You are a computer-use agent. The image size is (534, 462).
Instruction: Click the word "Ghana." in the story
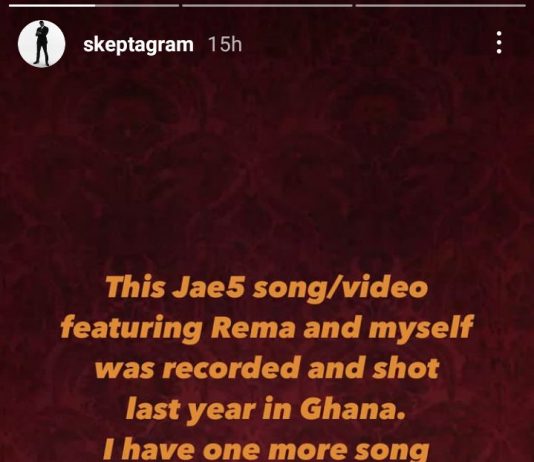[353, 408]
